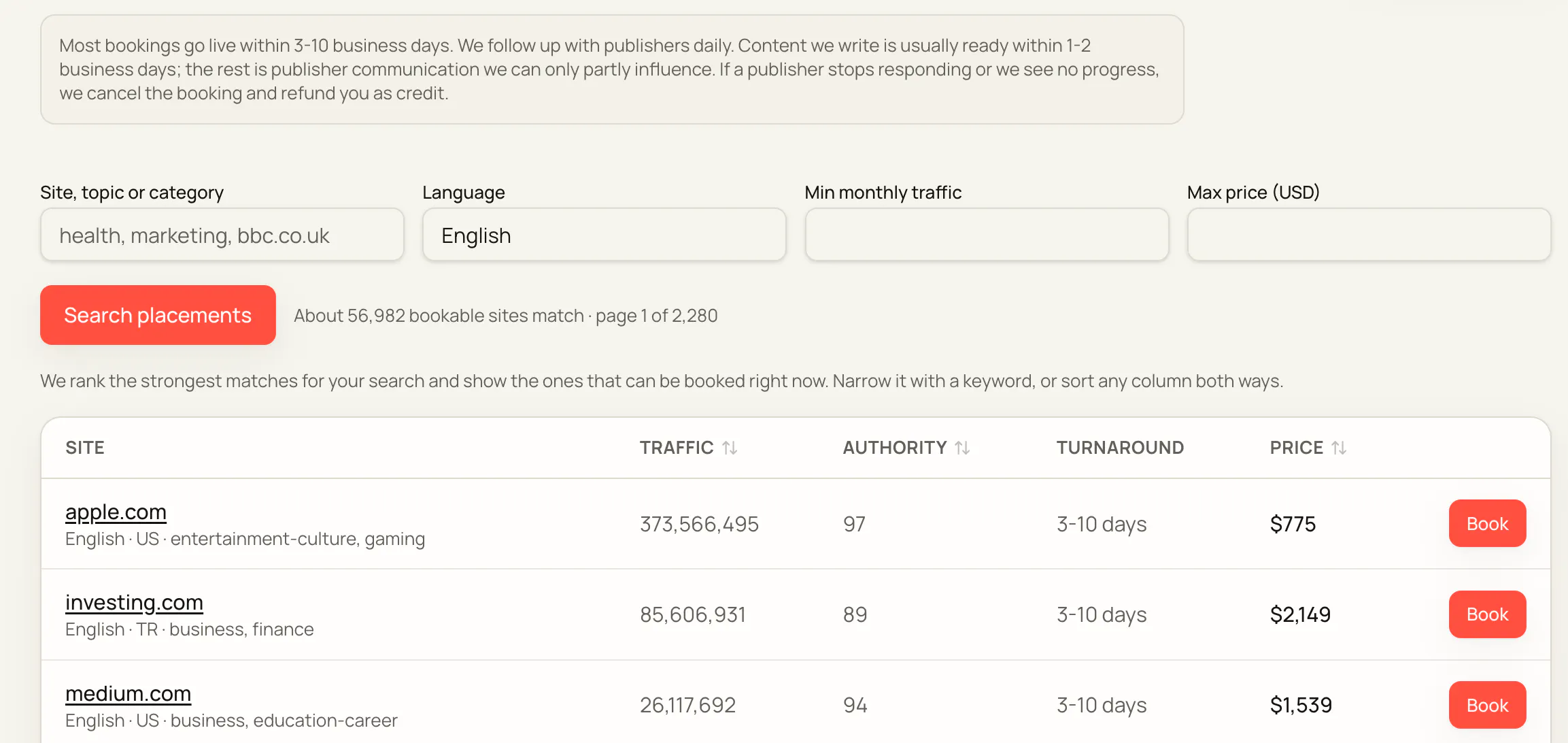Select the medium.com authority score 94
This screenshot has width=1568, height=743.
point(855,705)
